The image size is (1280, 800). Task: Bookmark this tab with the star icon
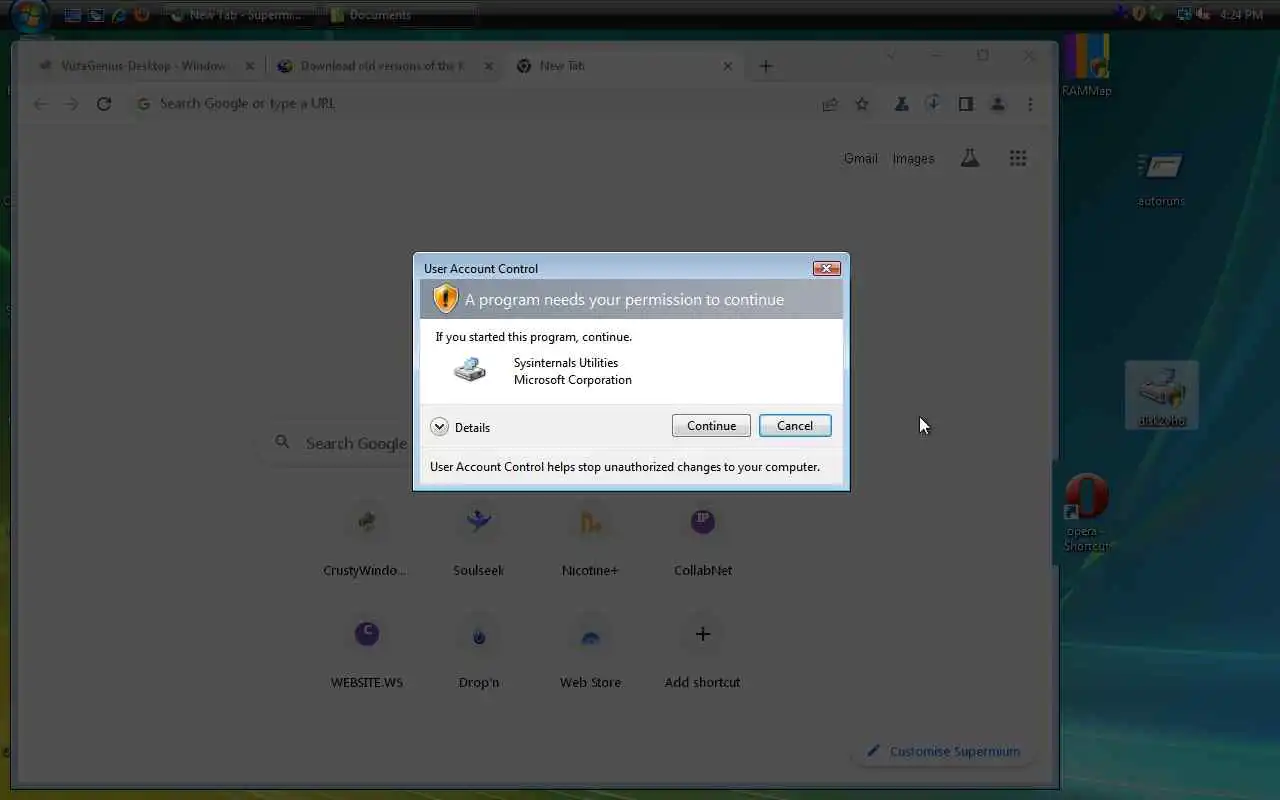[862, 104]
